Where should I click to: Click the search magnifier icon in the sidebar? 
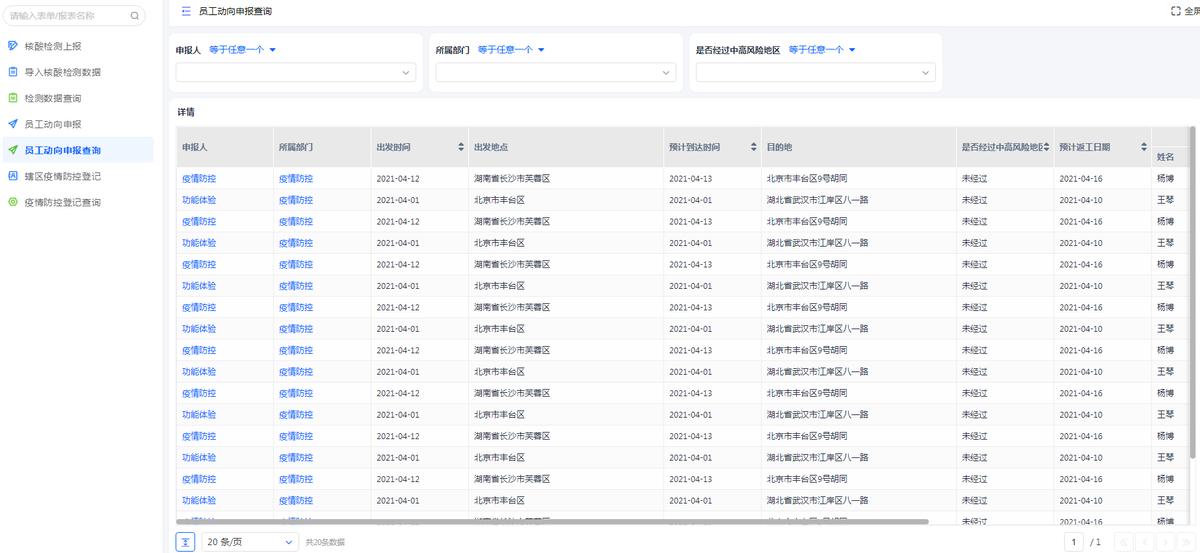tap(135, 16)
